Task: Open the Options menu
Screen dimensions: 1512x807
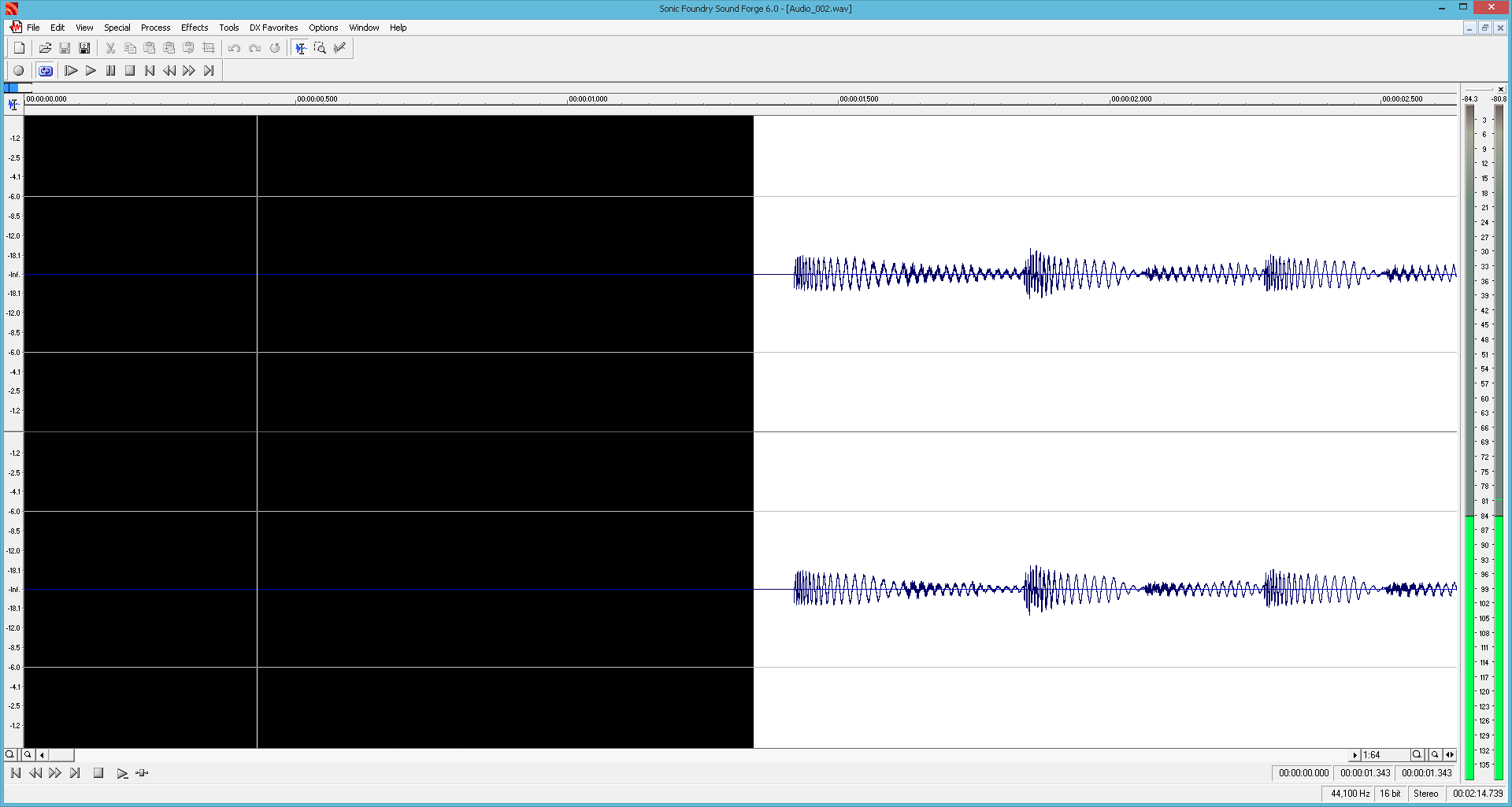Action: tap(323, 28)
